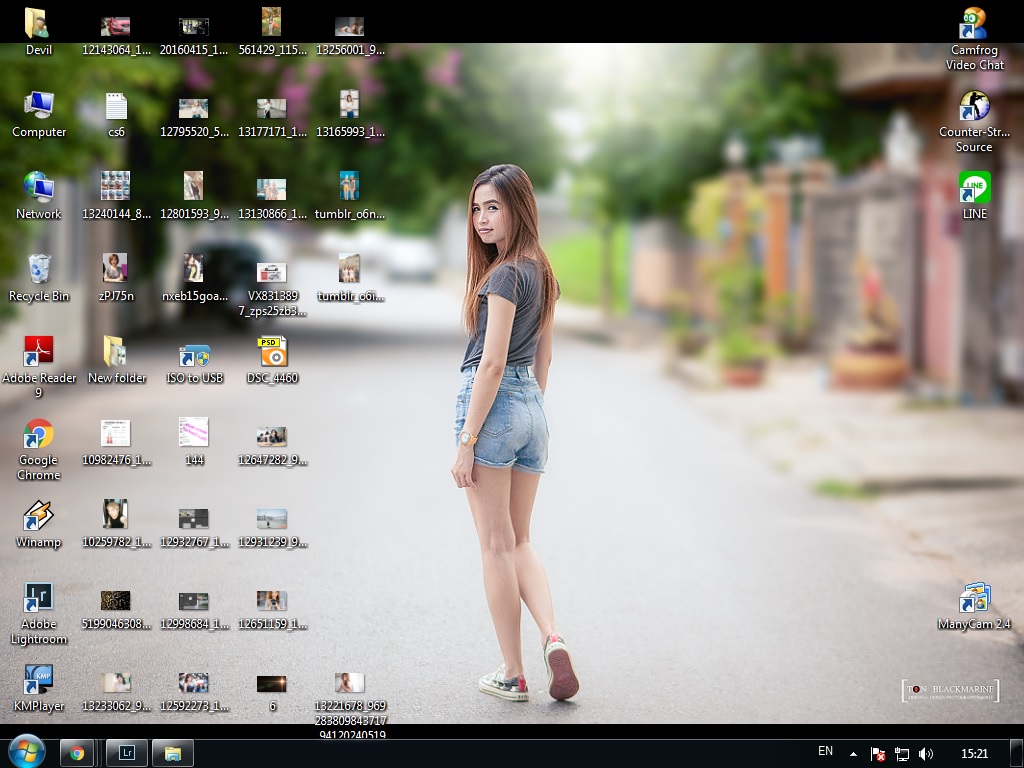Image resolution: width=1024 pixels, height=768 pixels.
Task: Click Lightroom pinned in the taskbar
Action: [x=126, y=753]
